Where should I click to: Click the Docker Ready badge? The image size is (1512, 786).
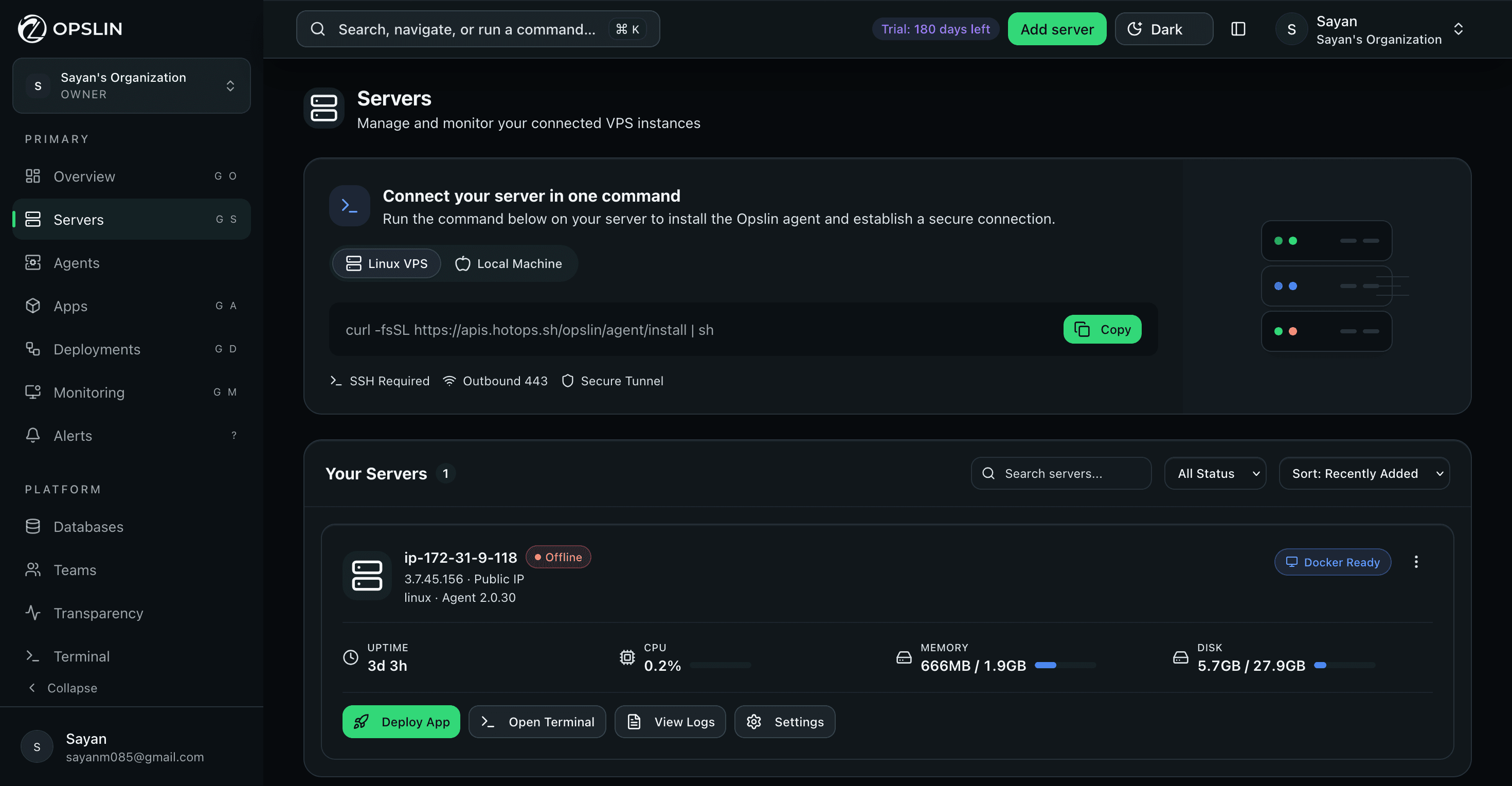point(1333,562)
